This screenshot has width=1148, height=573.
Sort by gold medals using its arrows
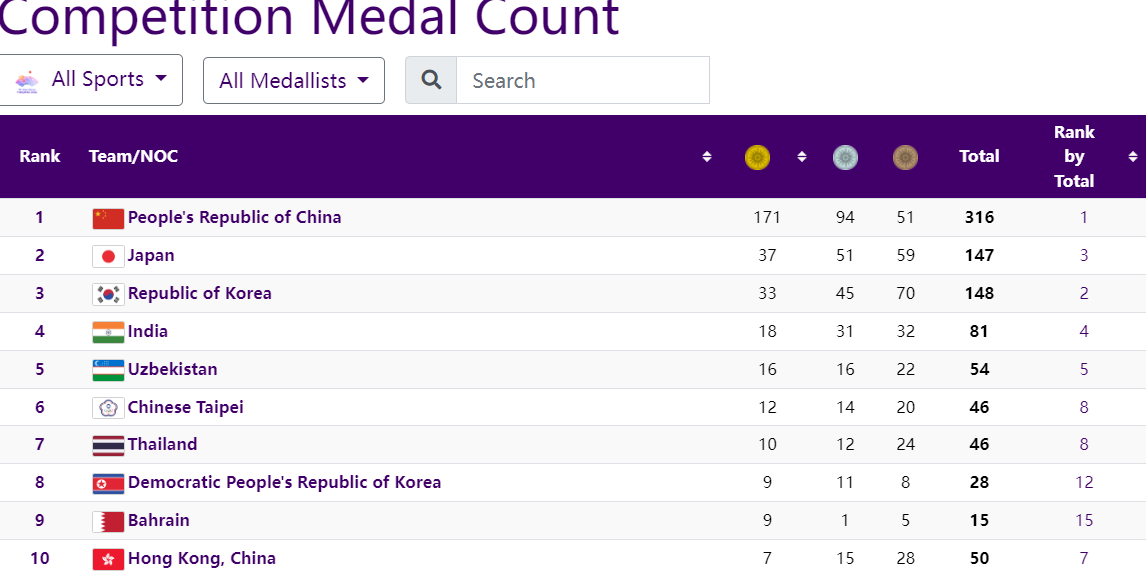801,157
